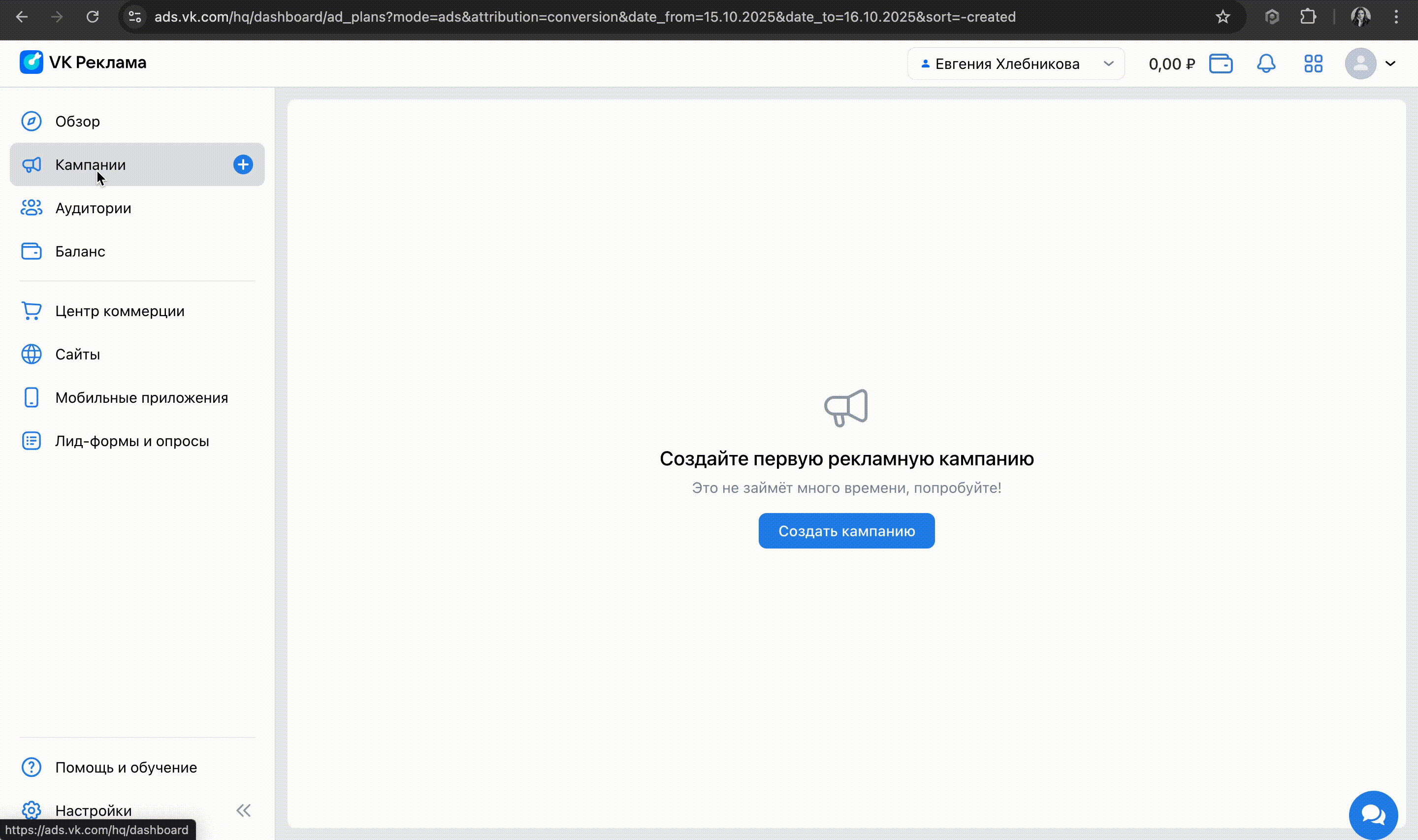This screenshot has width=1418, height=840.
Task: Go to Аудитории in sidebar
Action: click(93, 208)
